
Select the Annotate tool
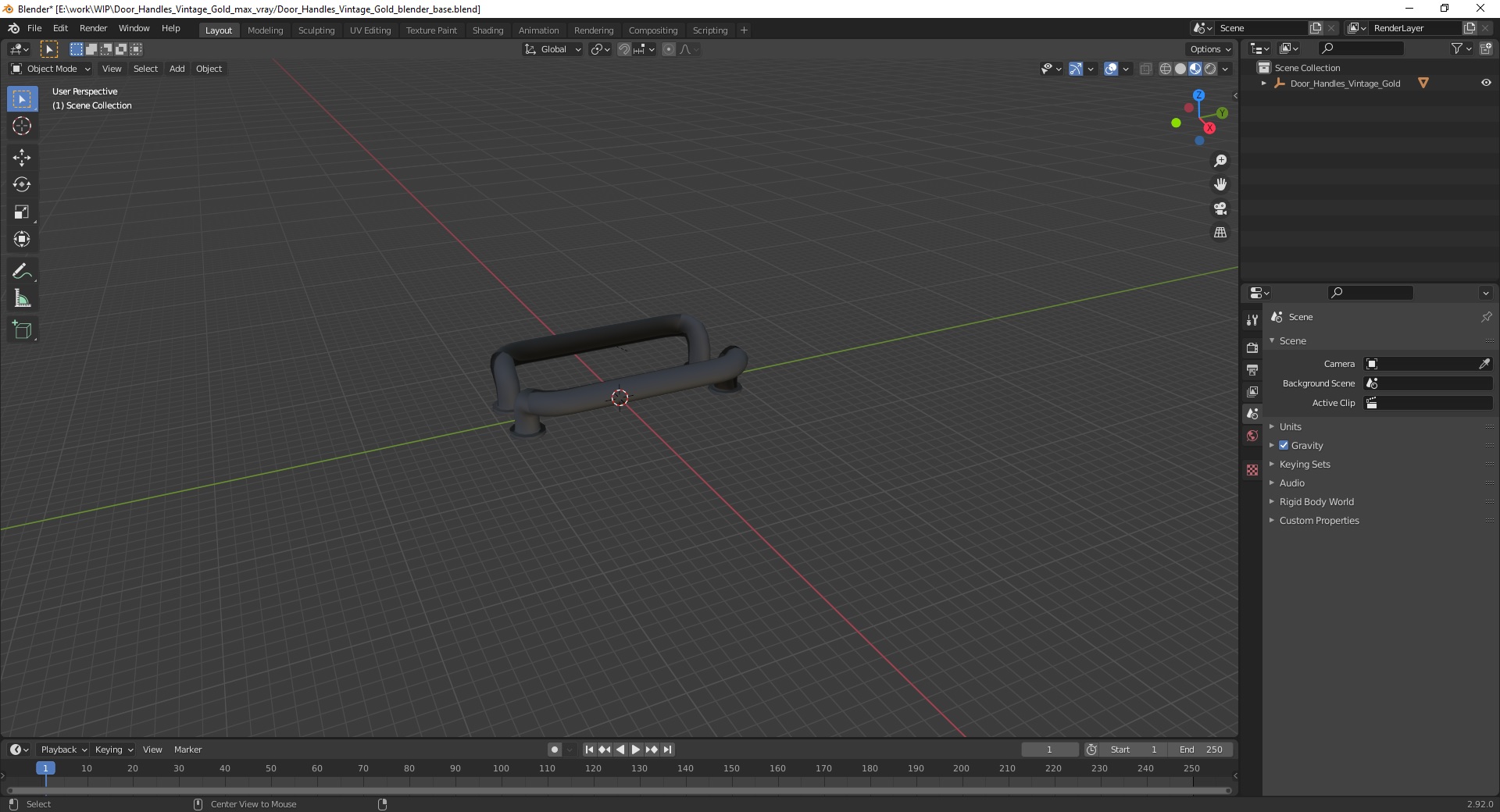(22, 271)
